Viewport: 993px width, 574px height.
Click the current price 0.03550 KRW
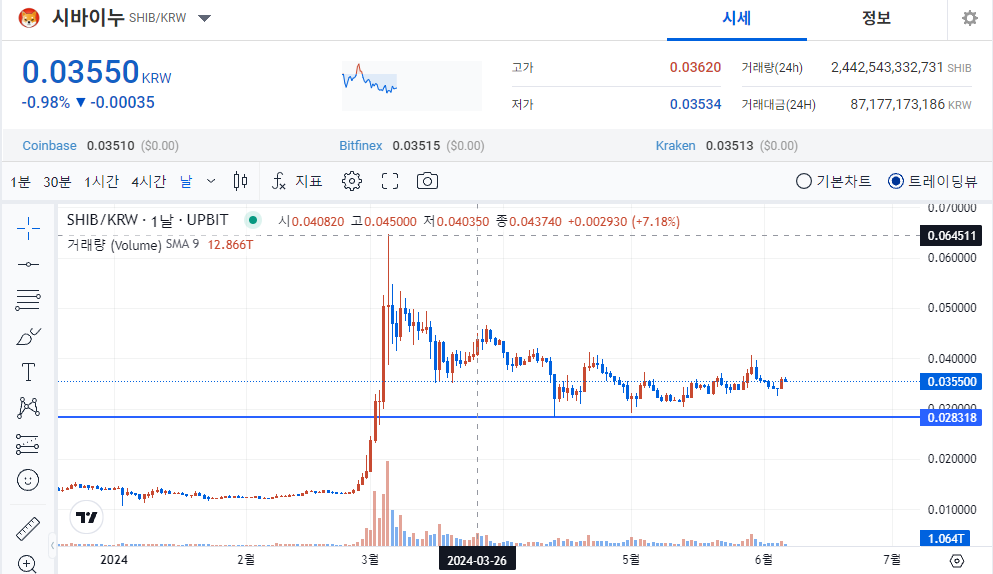(96, 72)
